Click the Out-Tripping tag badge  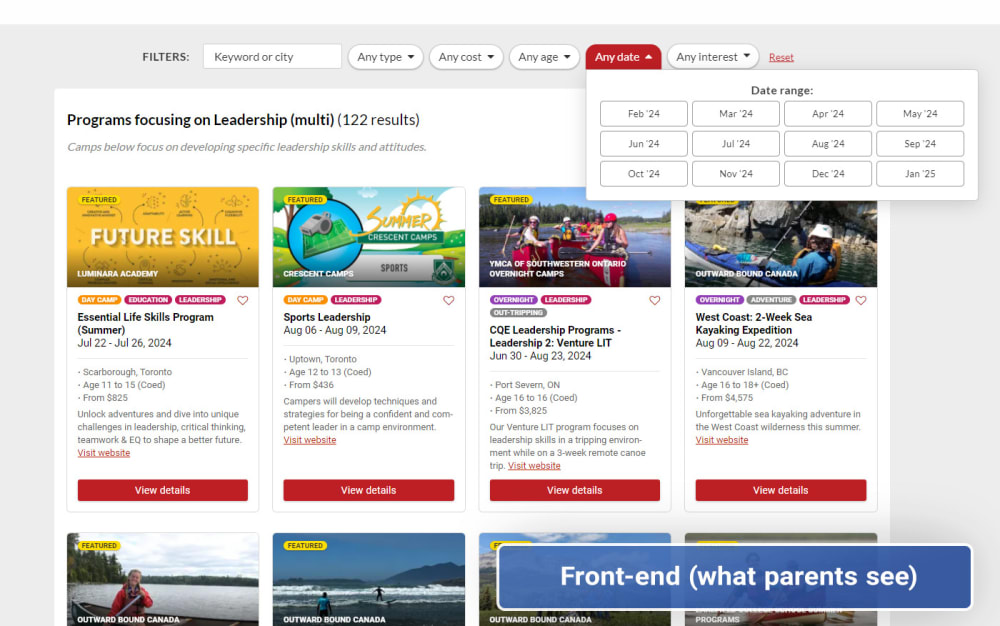click(518, 312)
